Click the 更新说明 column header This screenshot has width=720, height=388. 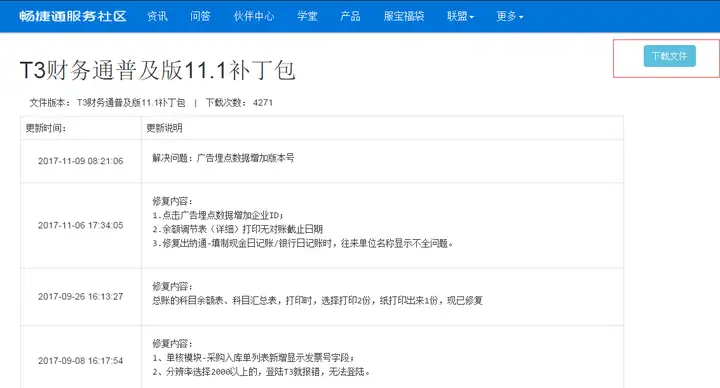point(164,128)
